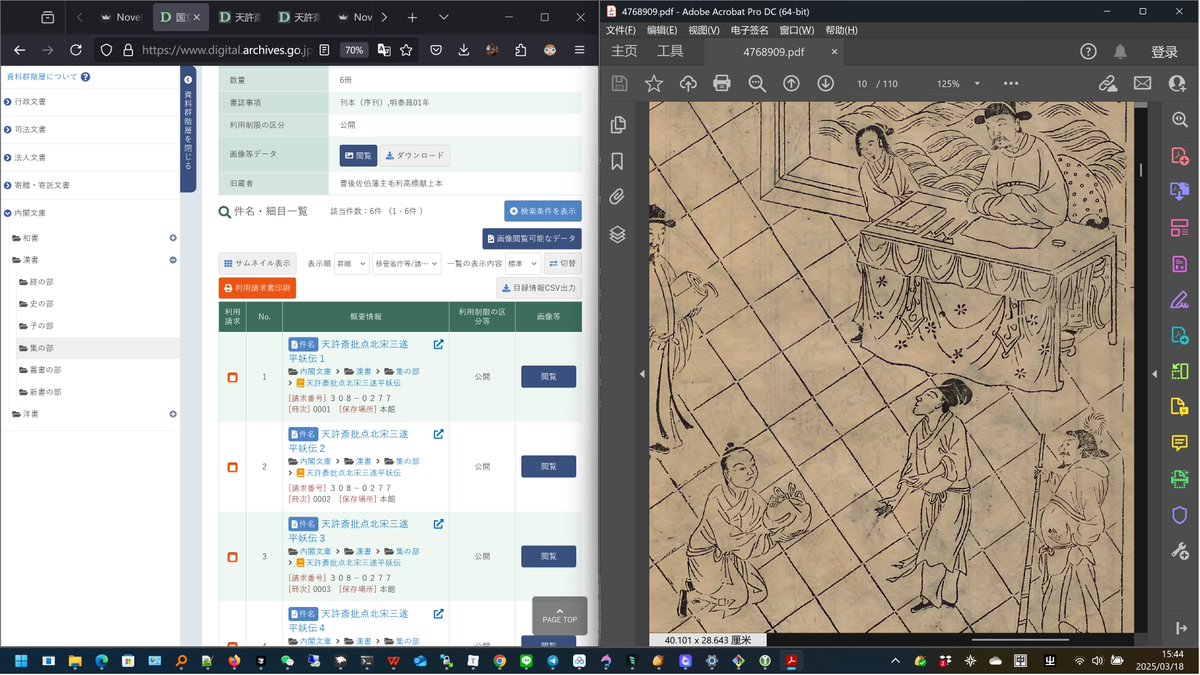1200x675 pixels.
Task: Click the share with others person icon
Action: [x=1176, y=84]
